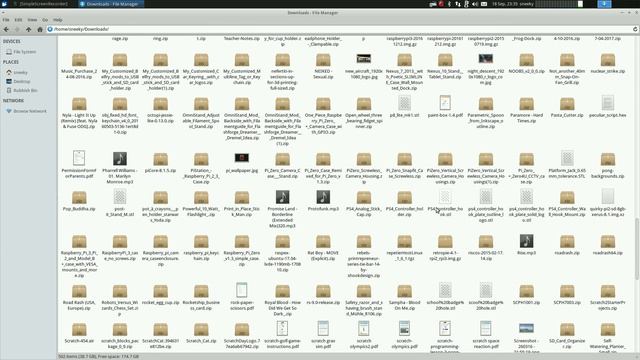Select Platform_Jack STL model file
The image size is (640, 360).
(567, 158)
